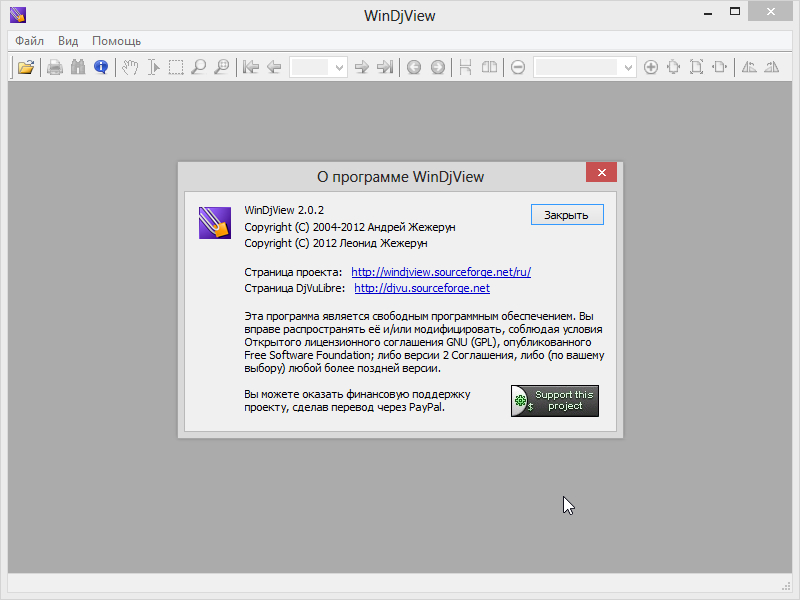Rotate the page right
Viewport: 800px width, 600px height.
pyautogui.click(x=771, y=67)
